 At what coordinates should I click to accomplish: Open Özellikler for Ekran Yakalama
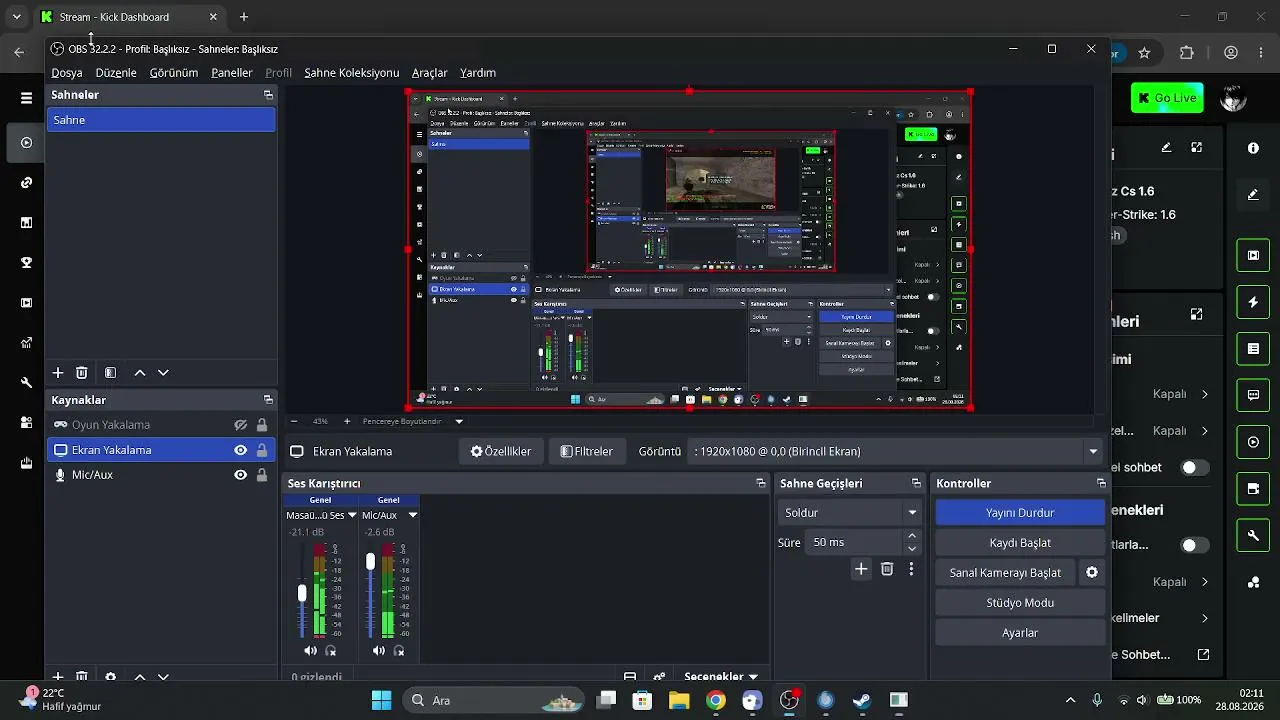(501, 452)
